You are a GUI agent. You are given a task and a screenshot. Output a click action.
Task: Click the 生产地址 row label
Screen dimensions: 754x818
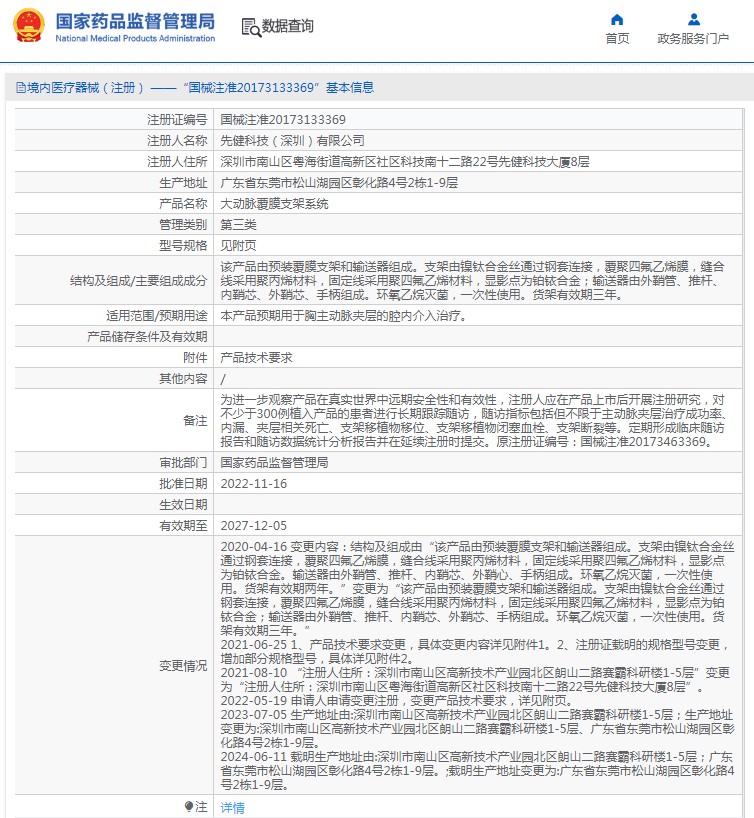coord(183,183)
